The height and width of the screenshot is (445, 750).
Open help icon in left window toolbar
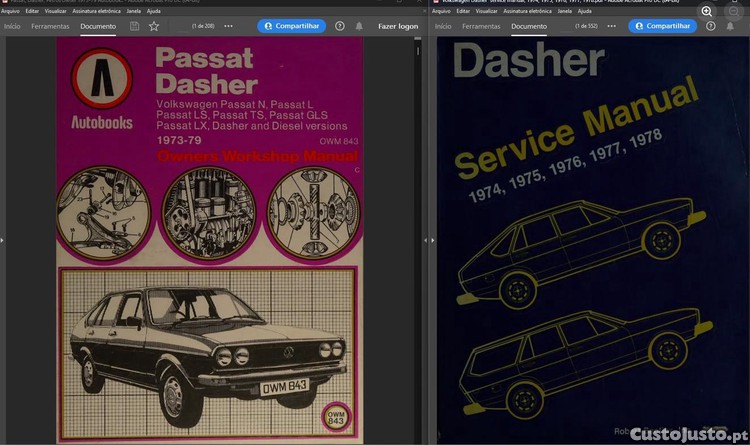tap(340, 26)
